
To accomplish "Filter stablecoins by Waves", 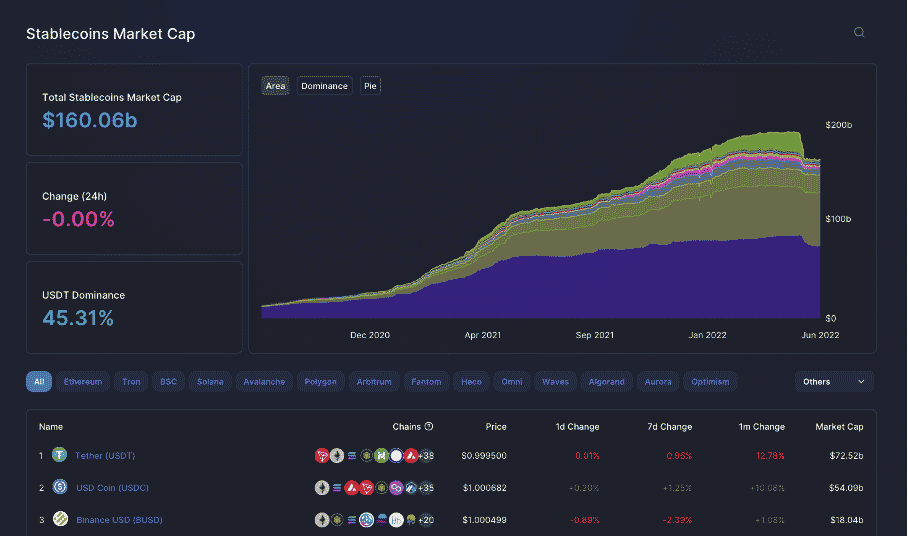I will tap(555, 381).
